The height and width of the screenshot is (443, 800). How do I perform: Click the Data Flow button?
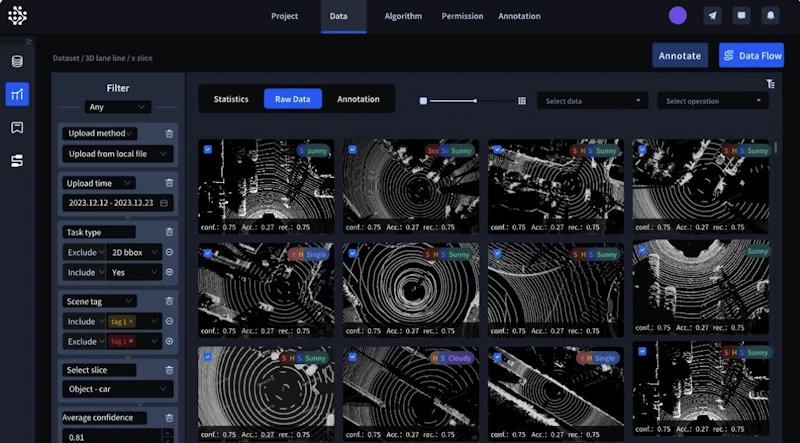tap(752, 56)
